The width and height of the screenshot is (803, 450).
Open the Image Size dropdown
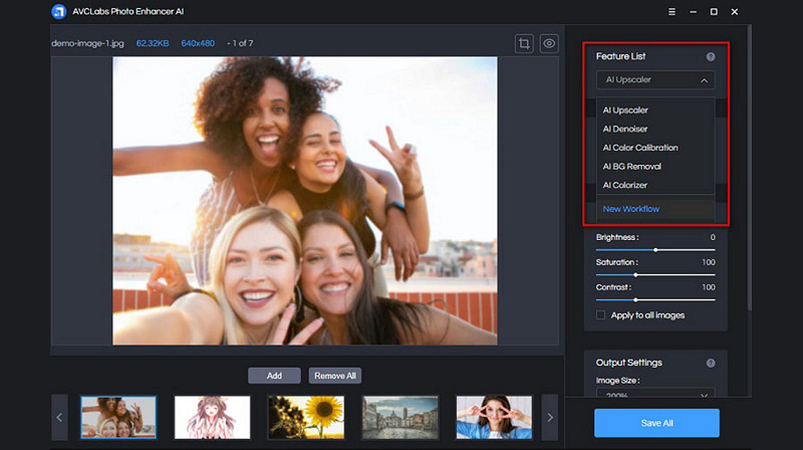tap(656, 393)
